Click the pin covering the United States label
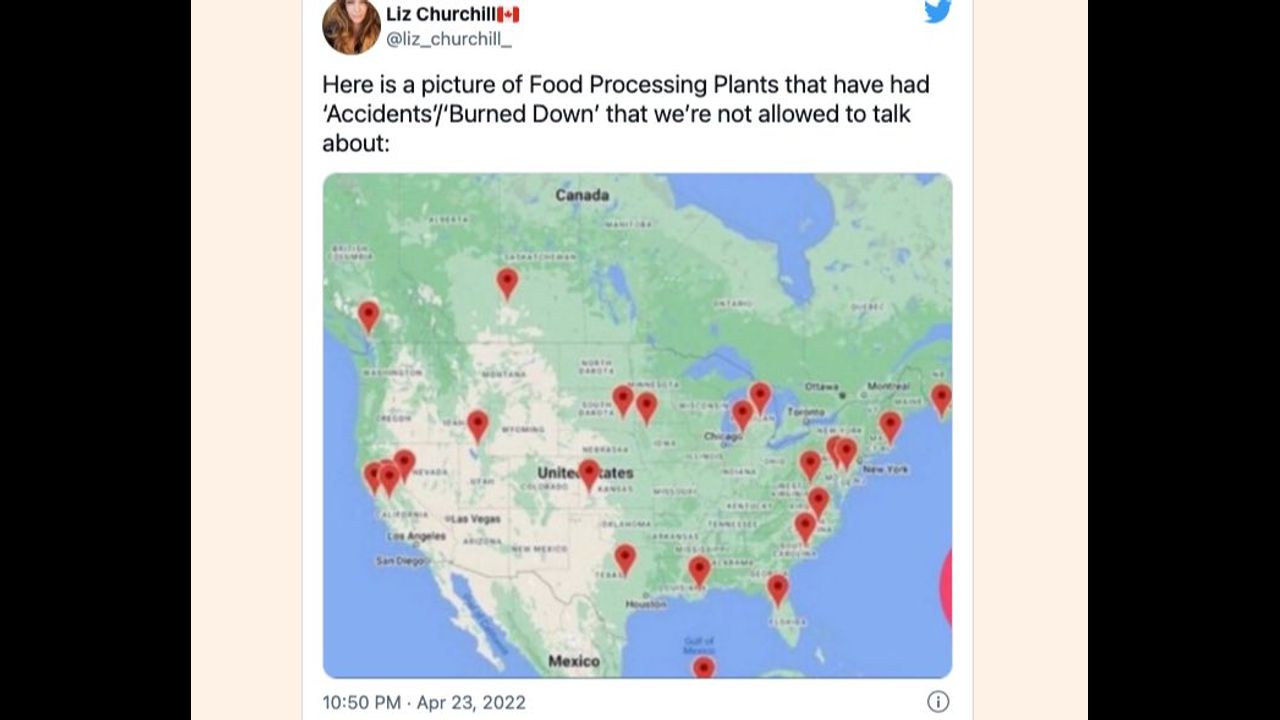This screenshot has height=720, width=1280. [589, 472]
